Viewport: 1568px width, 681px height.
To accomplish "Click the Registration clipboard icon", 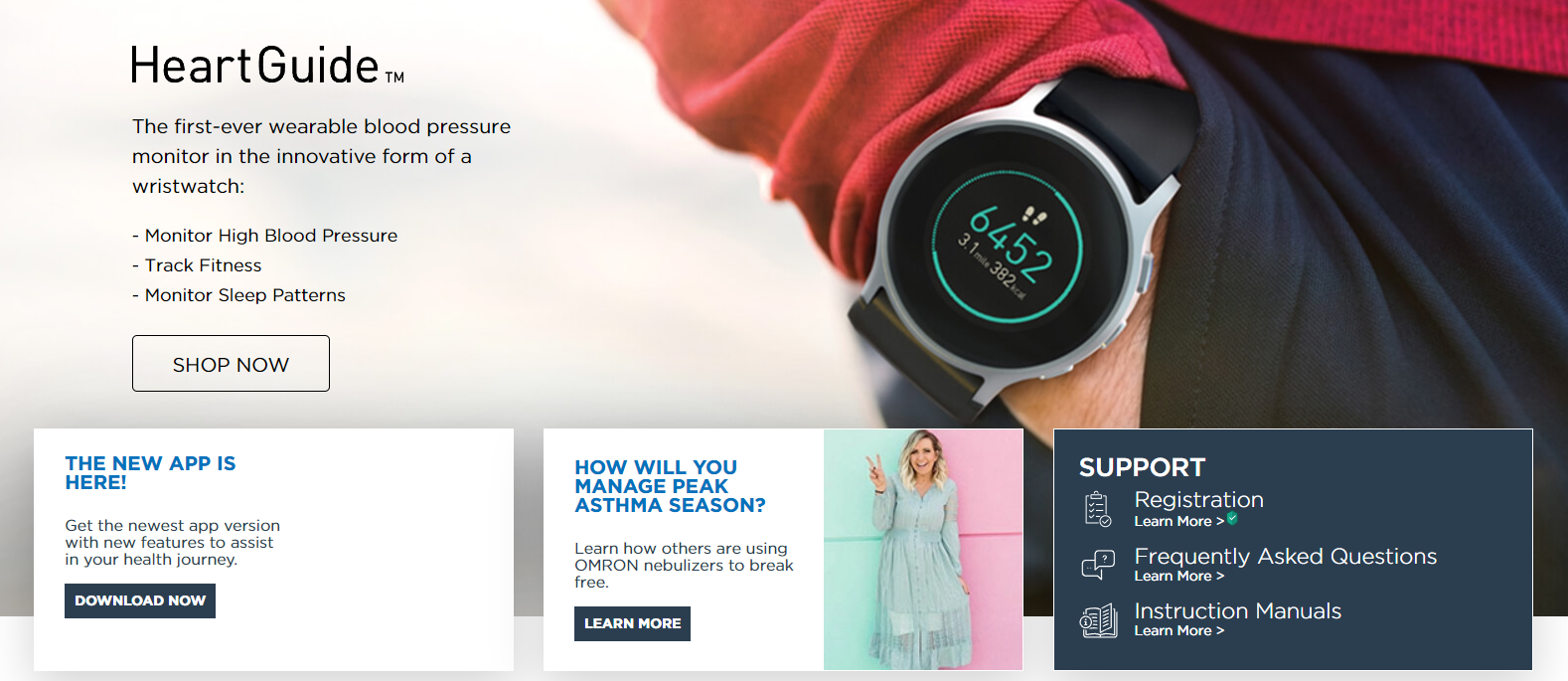I will point(1098,509).
